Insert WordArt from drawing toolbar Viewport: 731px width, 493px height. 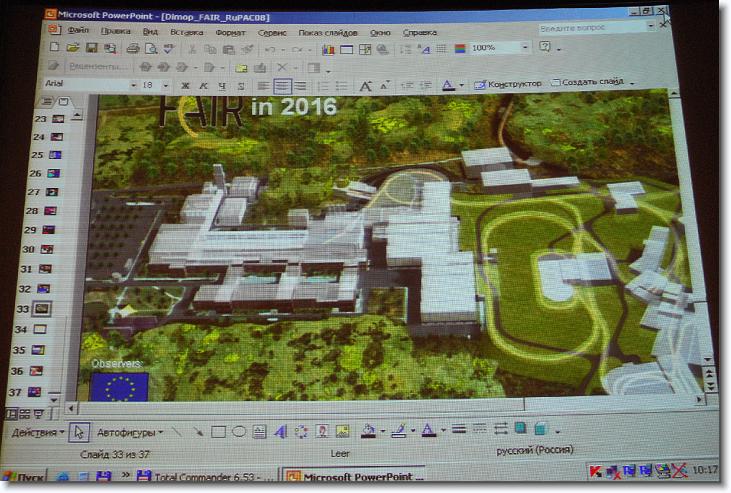point(280,432)
